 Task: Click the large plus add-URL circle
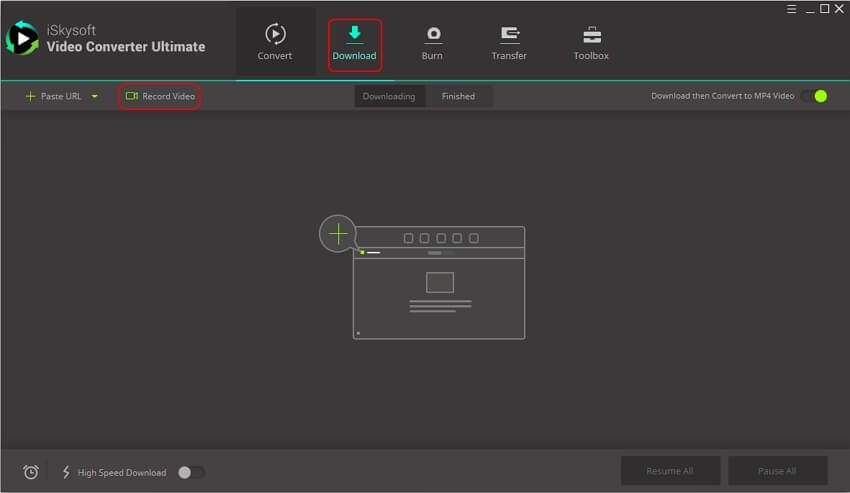coord(338,234)
